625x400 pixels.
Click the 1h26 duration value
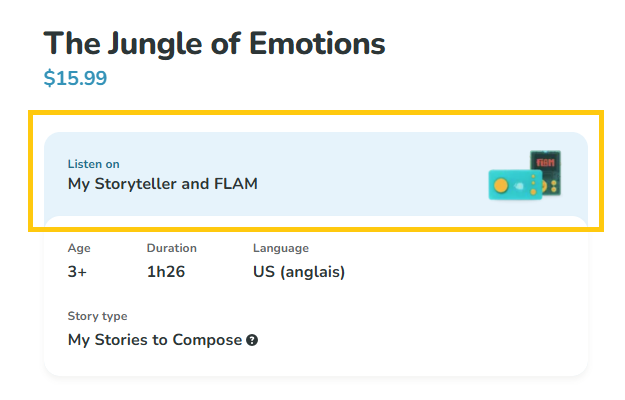166,272
